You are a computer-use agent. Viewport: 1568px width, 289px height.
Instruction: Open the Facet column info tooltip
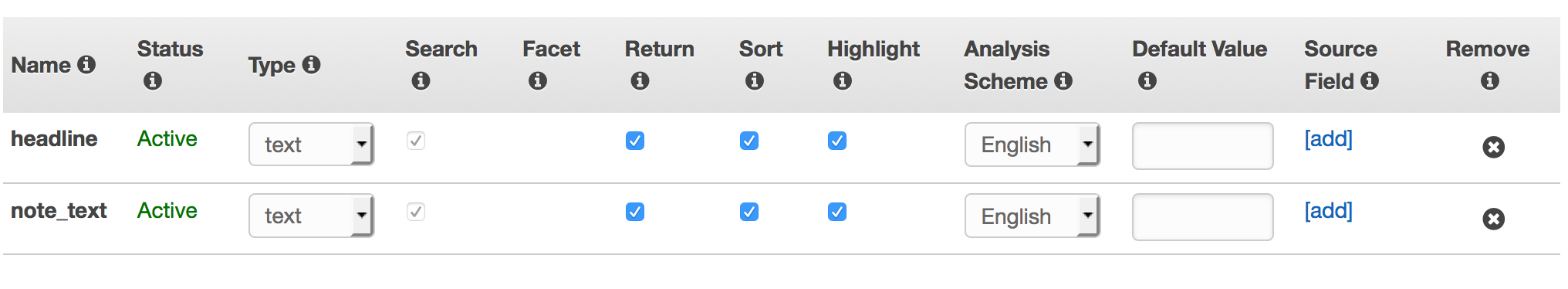point(538,80)
